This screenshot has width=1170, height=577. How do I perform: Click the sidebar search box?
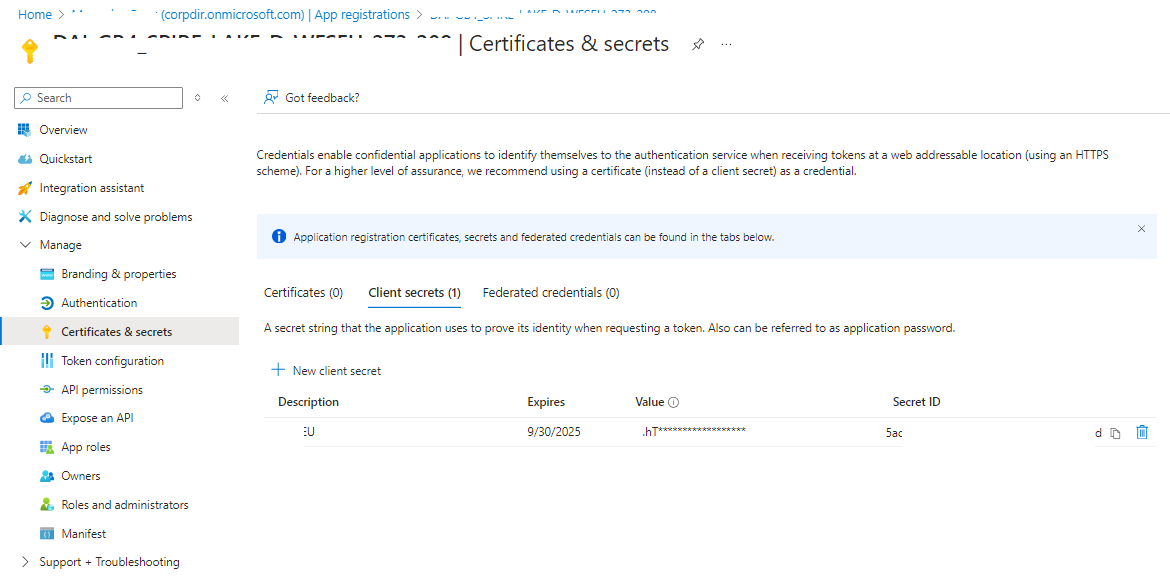coord(97,97)
